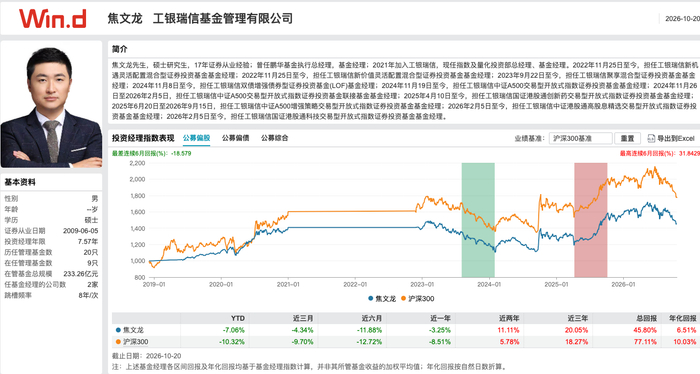Click 工银瑞信基金管理有限公司 company name
The height and width of the screenshot is (374, 700).
click(x=223, y=18)
